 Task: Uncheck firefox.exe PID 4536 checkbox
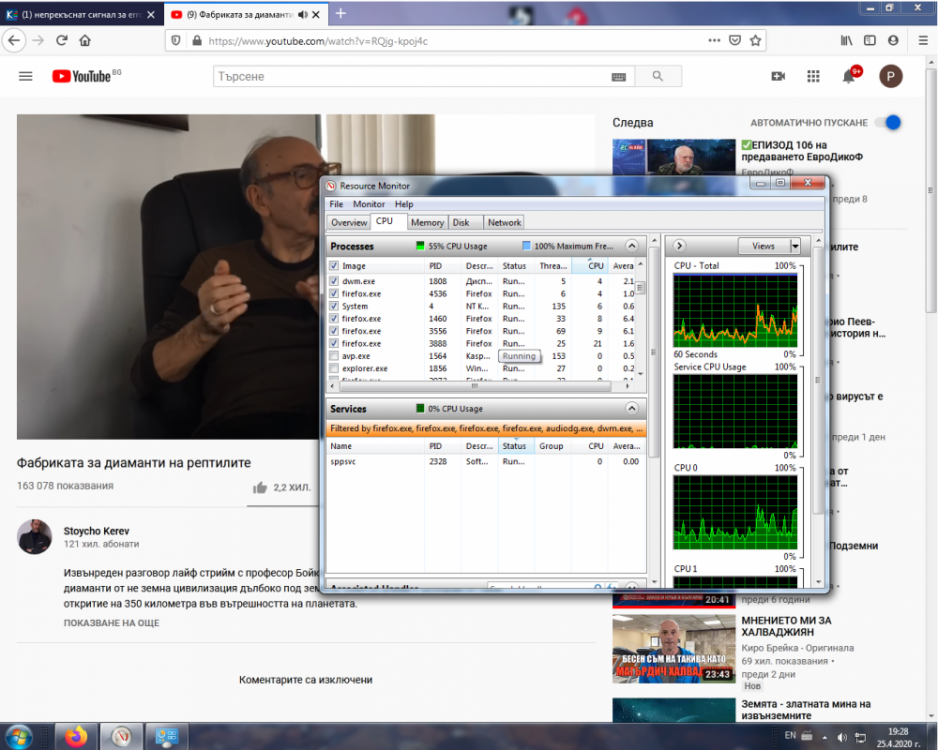(x=334, y=294)
